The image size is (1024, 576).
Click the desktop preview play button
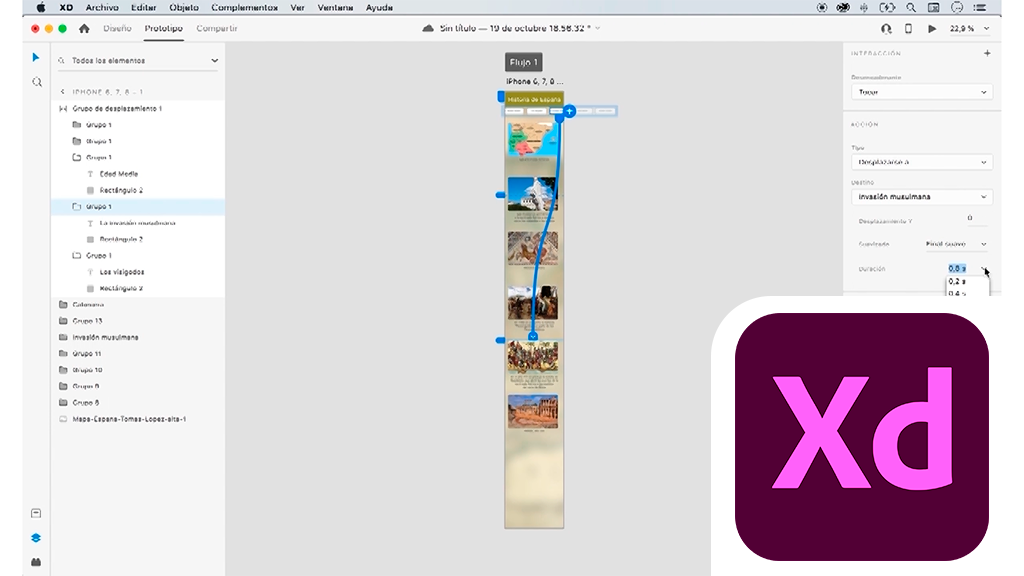click(x=932, y=29)
